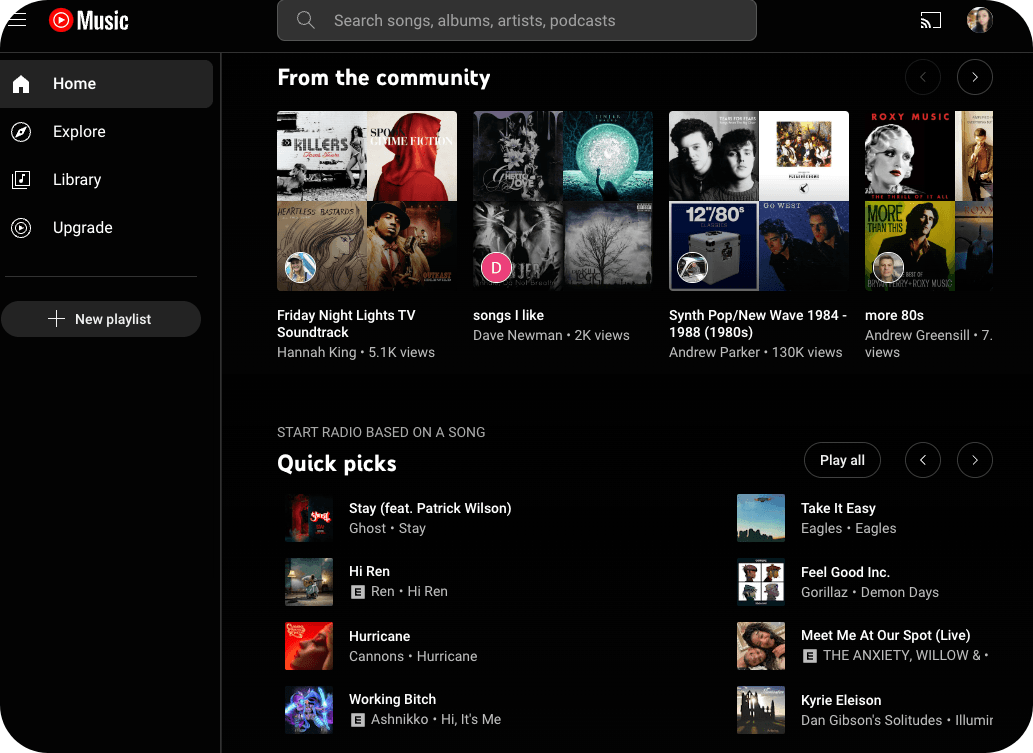Play the Hurricane by Cannons album art
The width and height of the screenshot is (1033, 753).
click(x=309, y=646)
